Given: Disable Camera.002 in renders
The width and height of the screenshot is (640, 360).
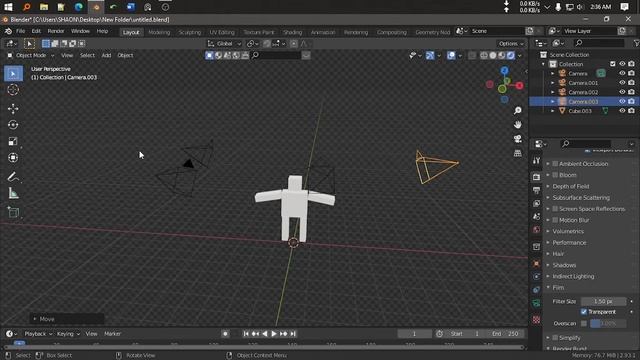Looking at the screenshot, I should point(631,92).
